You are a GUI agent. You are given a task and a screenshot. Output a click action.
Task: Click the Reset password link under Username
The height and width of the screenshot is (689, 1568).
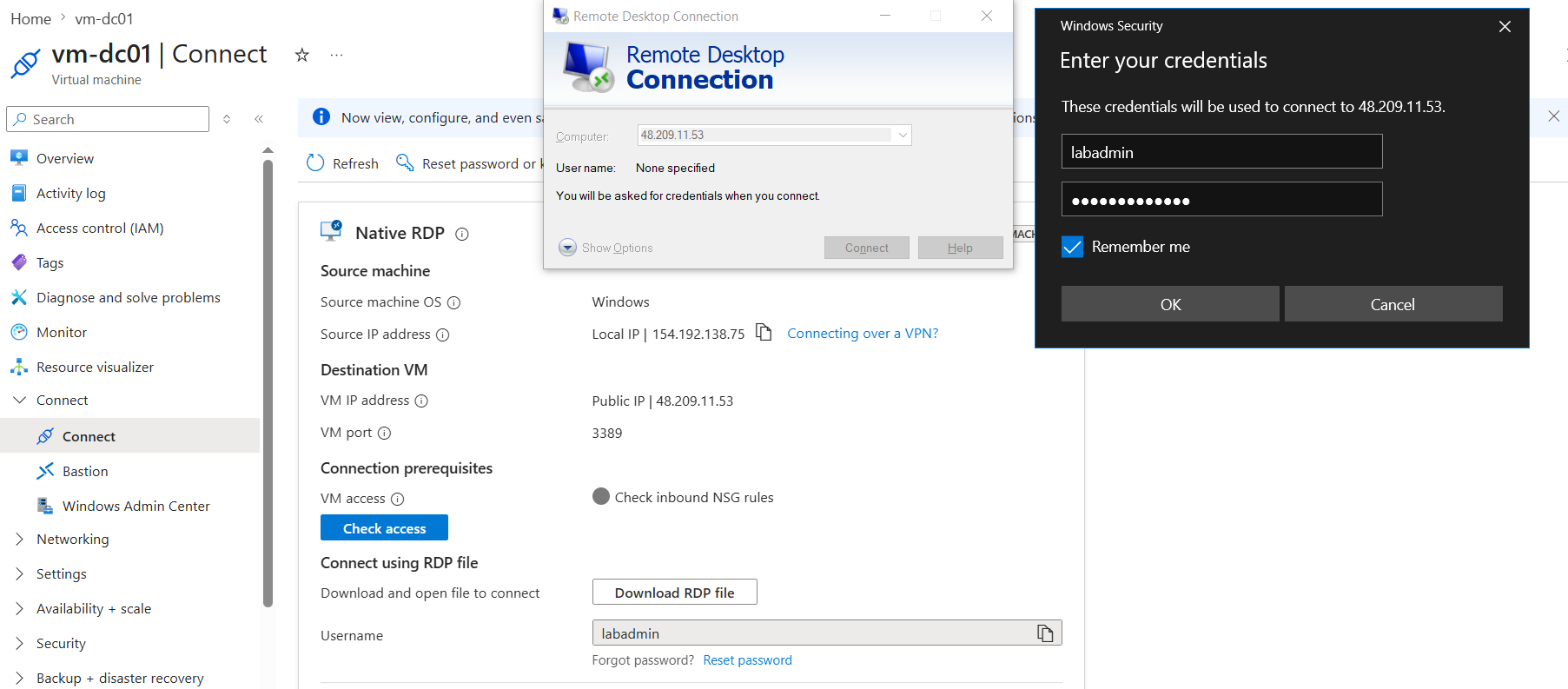point(747,660)
